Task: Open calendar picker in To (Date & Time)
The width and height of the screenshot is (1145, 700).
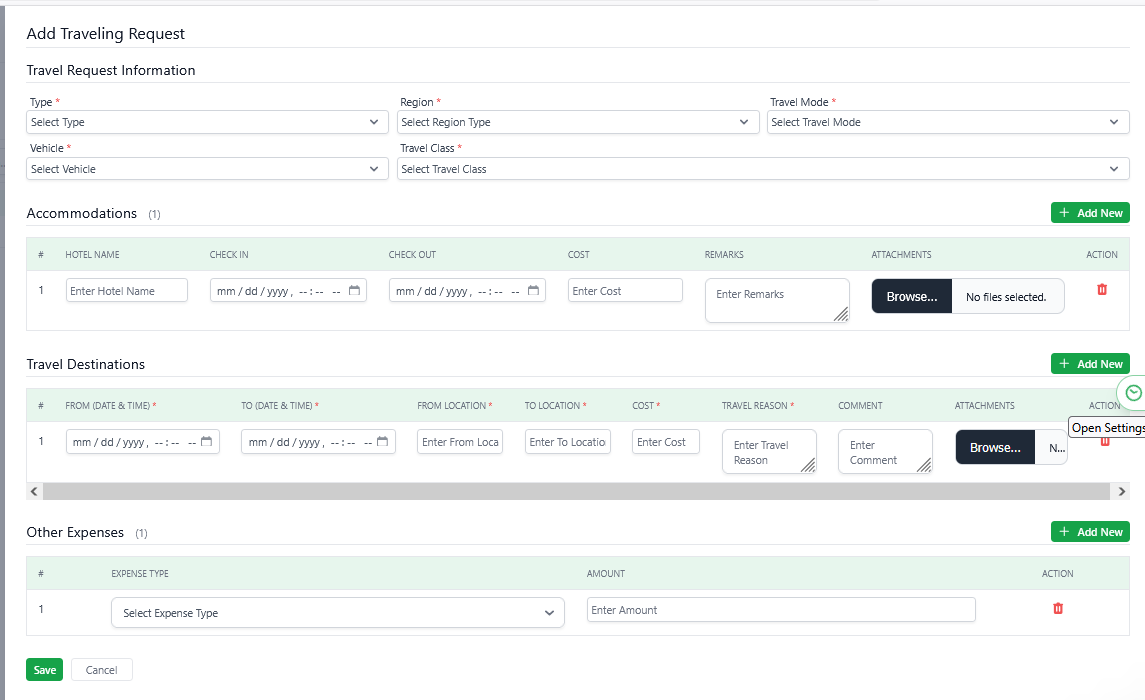Action: pyautogui.click(x=383, y=442)
